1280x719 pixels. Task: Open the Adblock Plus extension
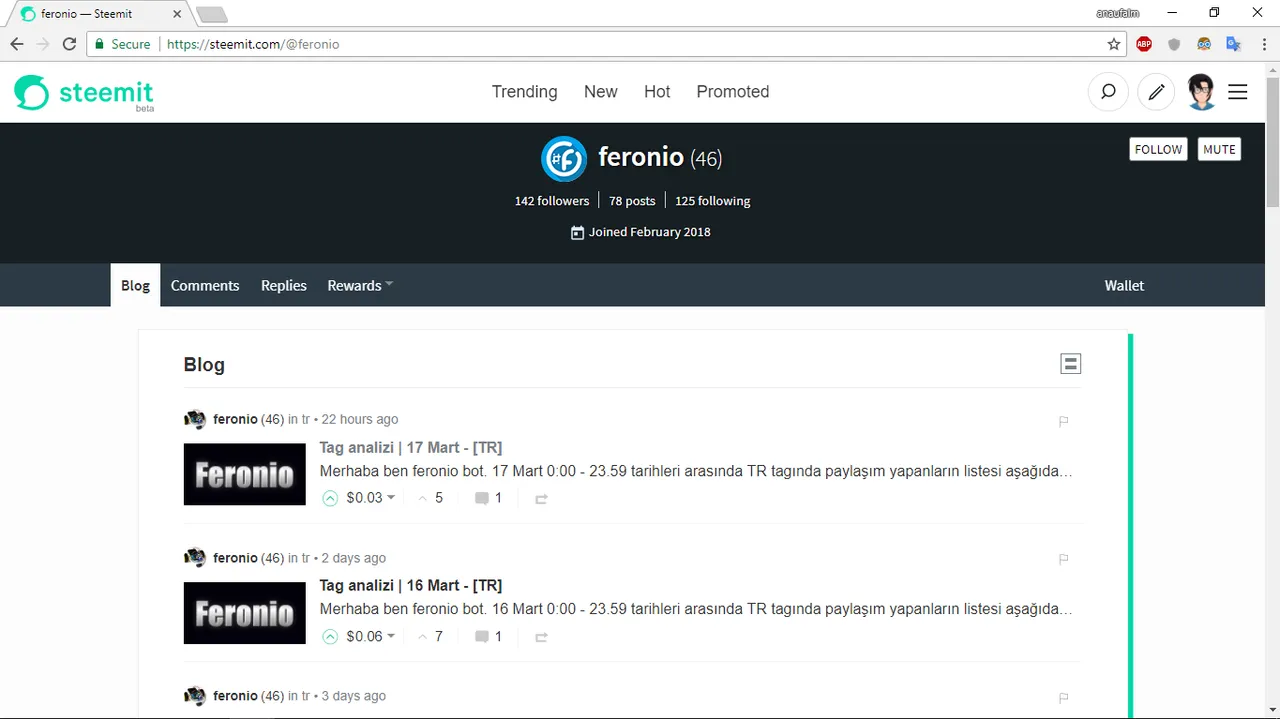pyautogui.click(x=1144, y=44)
